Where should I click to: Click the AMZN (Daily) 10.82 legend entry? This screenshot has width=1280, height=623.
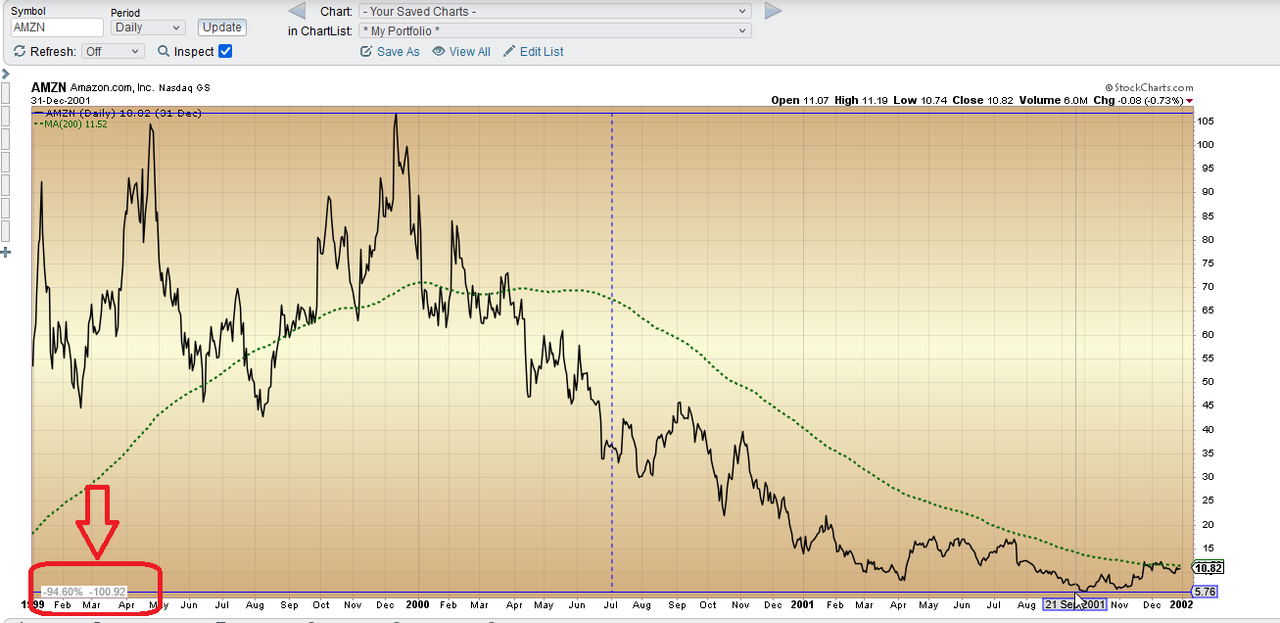[x=117, y=114]
